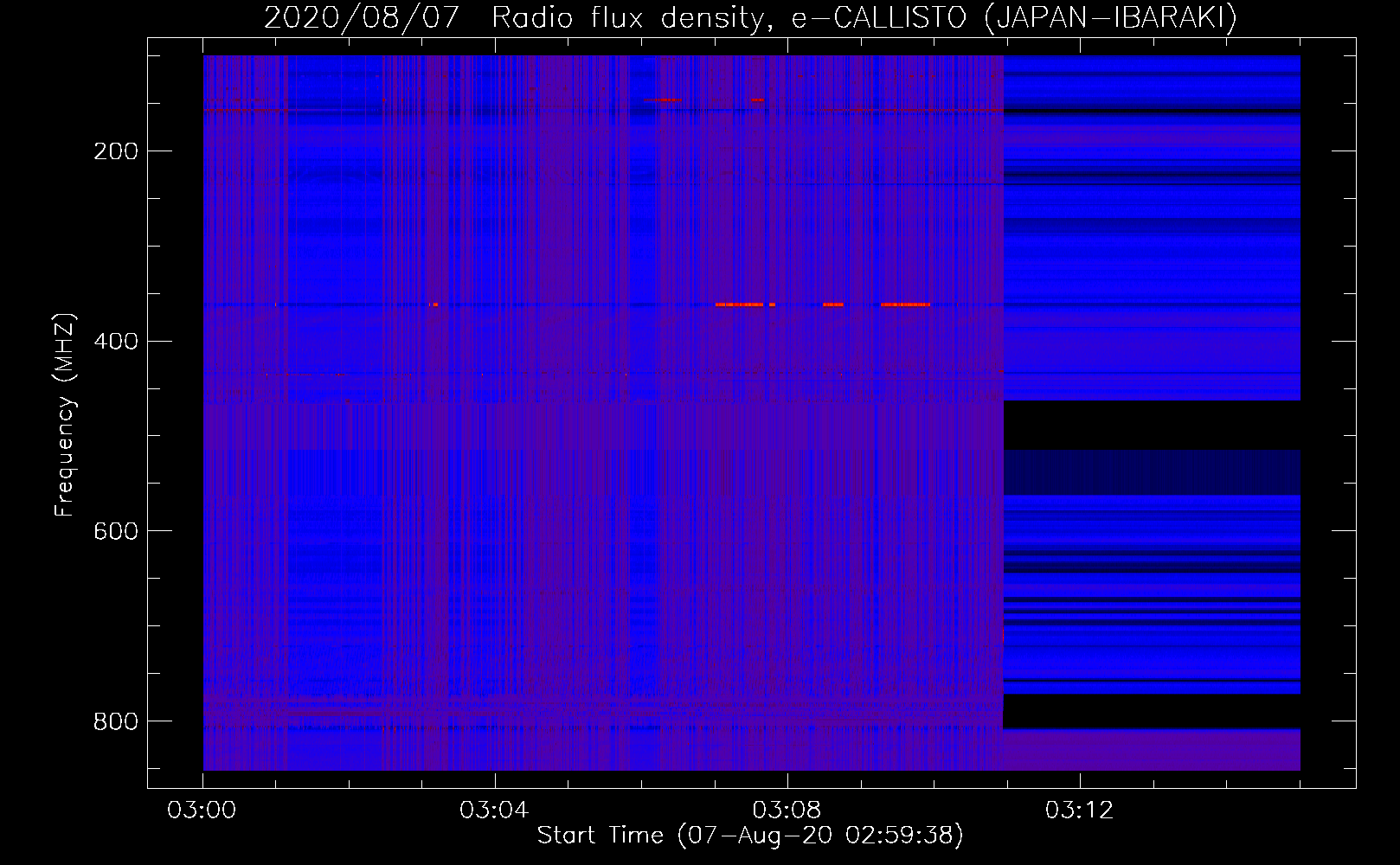Click the date "2020/08/07" in the title
Viewport: 1400px width, 865px height.
361,18
